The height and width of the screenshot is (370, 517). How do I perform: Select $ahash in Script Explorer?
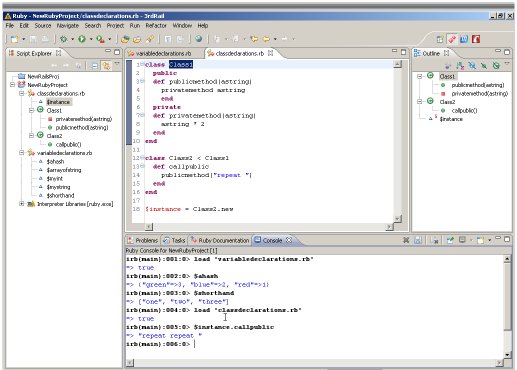55,161
